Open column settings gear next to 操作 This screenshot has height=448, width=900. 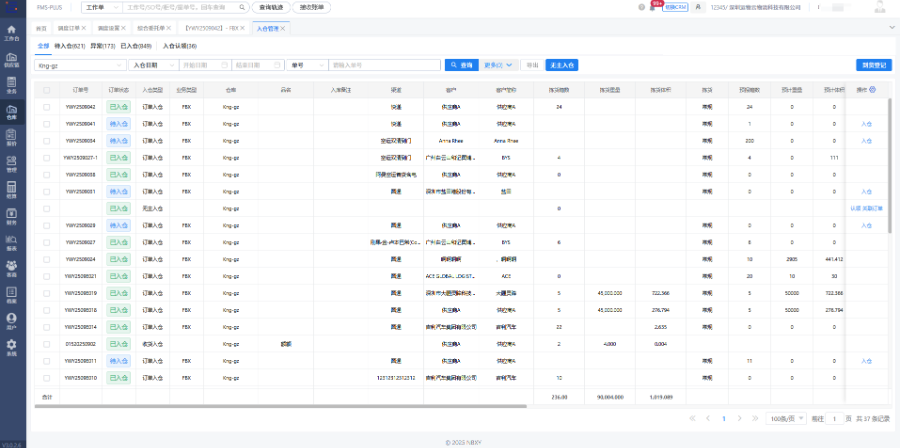(x=872, y=90)
